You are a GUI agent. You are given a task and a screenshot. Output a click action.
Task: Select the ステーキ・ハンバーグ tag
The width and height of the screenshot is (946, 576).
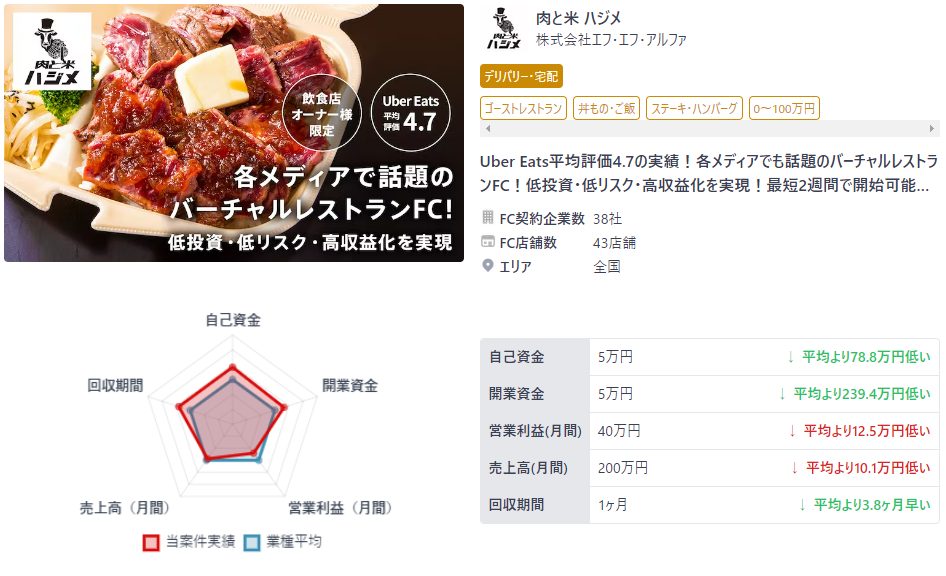[x=694, y=108]
